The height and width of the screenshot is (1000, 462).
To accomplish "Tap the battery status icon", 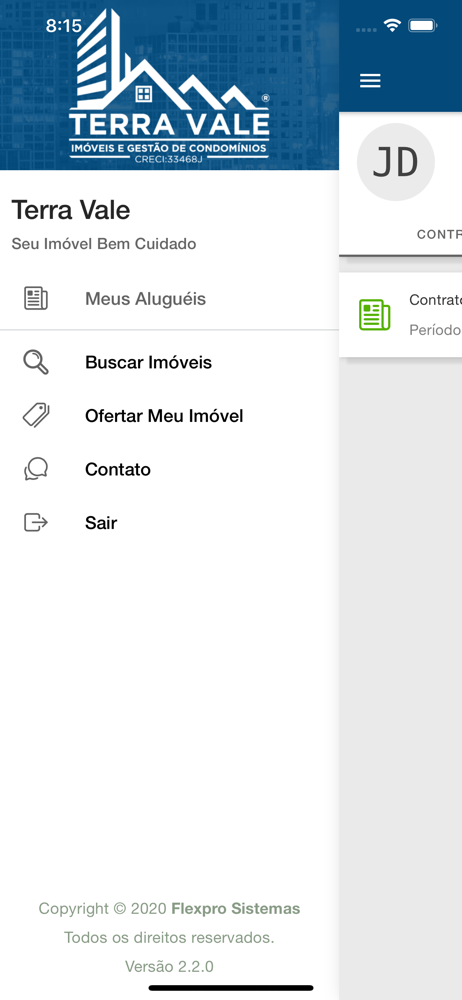I will pyautogui.click(x=422, y=26).
